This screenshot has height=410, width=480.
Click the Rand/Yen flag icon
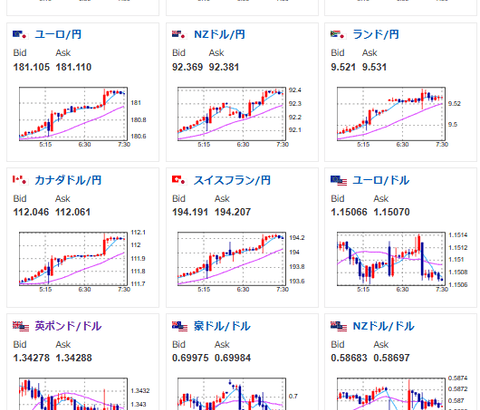tap(338, 34)
